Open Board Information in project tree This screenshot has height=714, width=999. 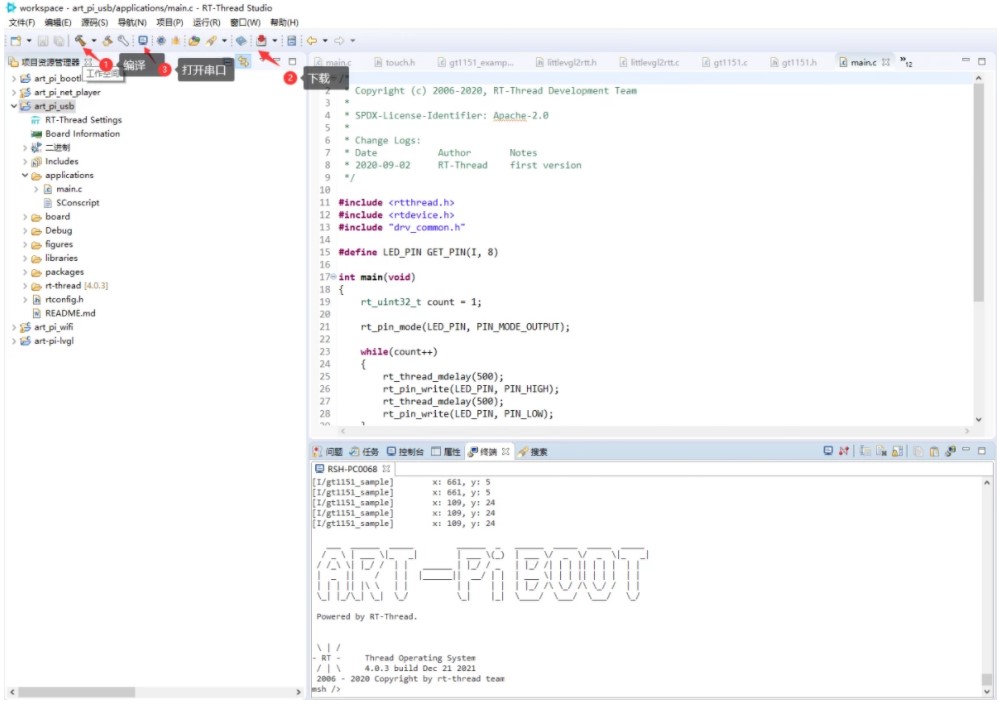click(x=82, y=134)
